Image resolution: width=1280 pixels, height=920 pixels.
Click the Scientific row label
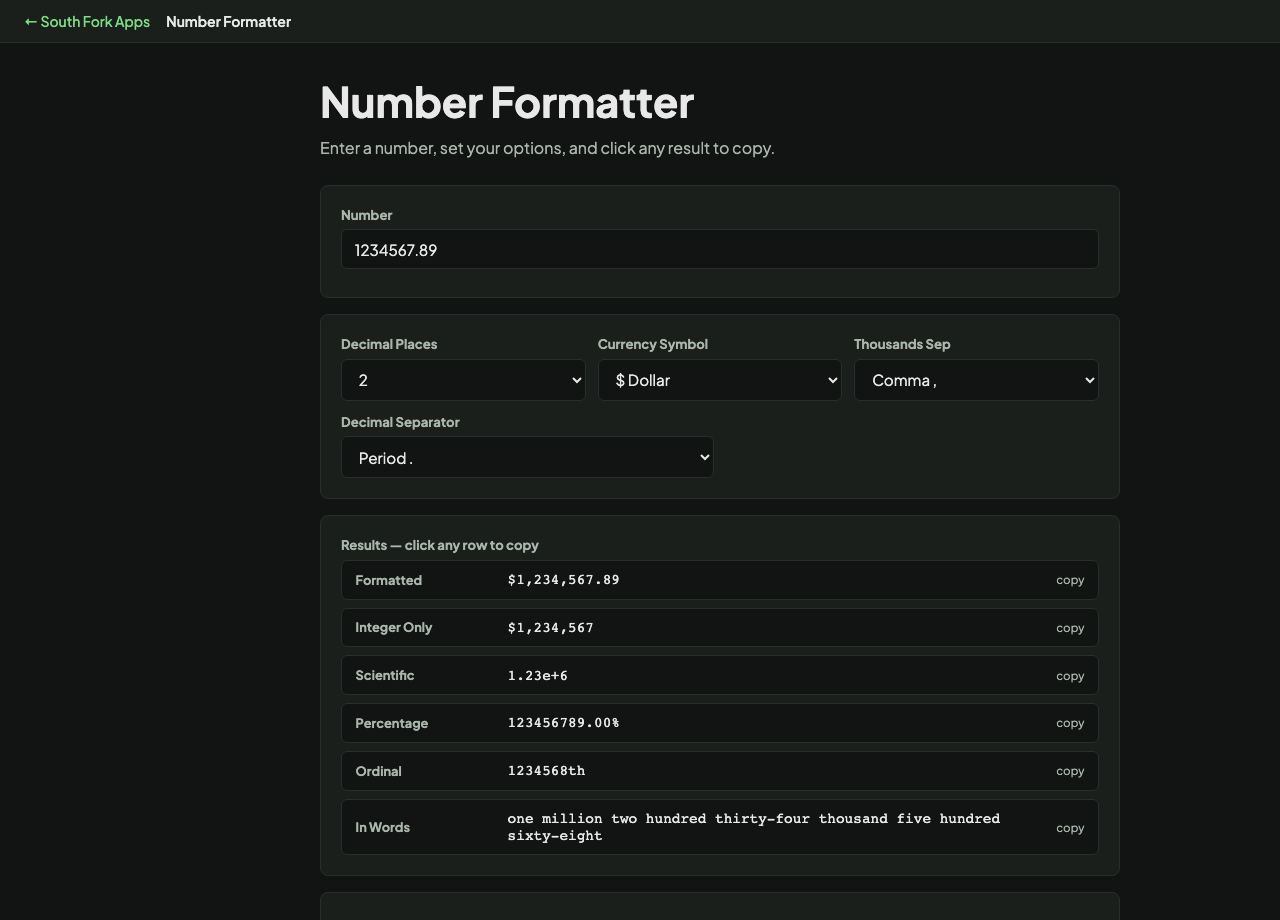tap(384, 675)
